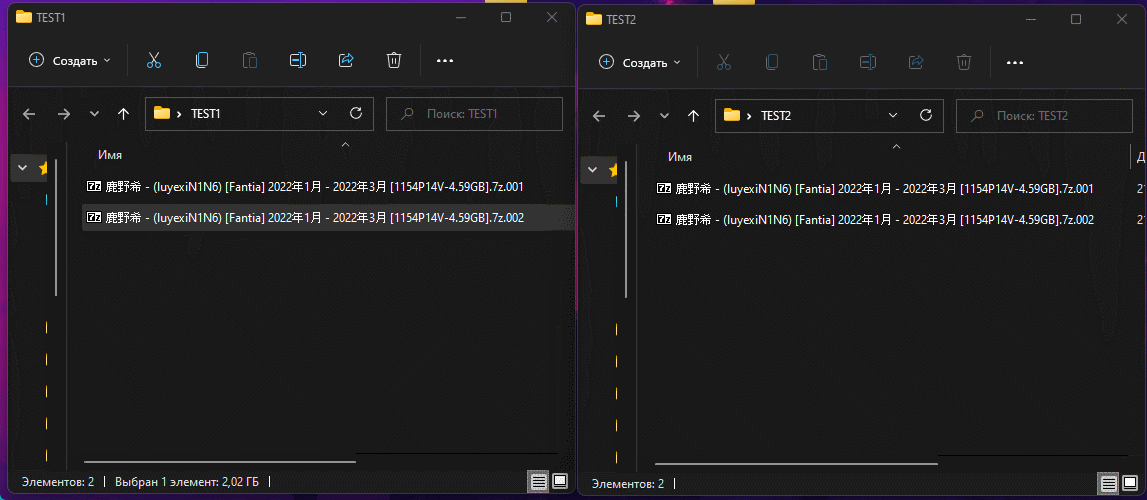This screenshot has width=1147, height=500.
Task: Go up one folder in TEST1
Action: coord(124,114)
